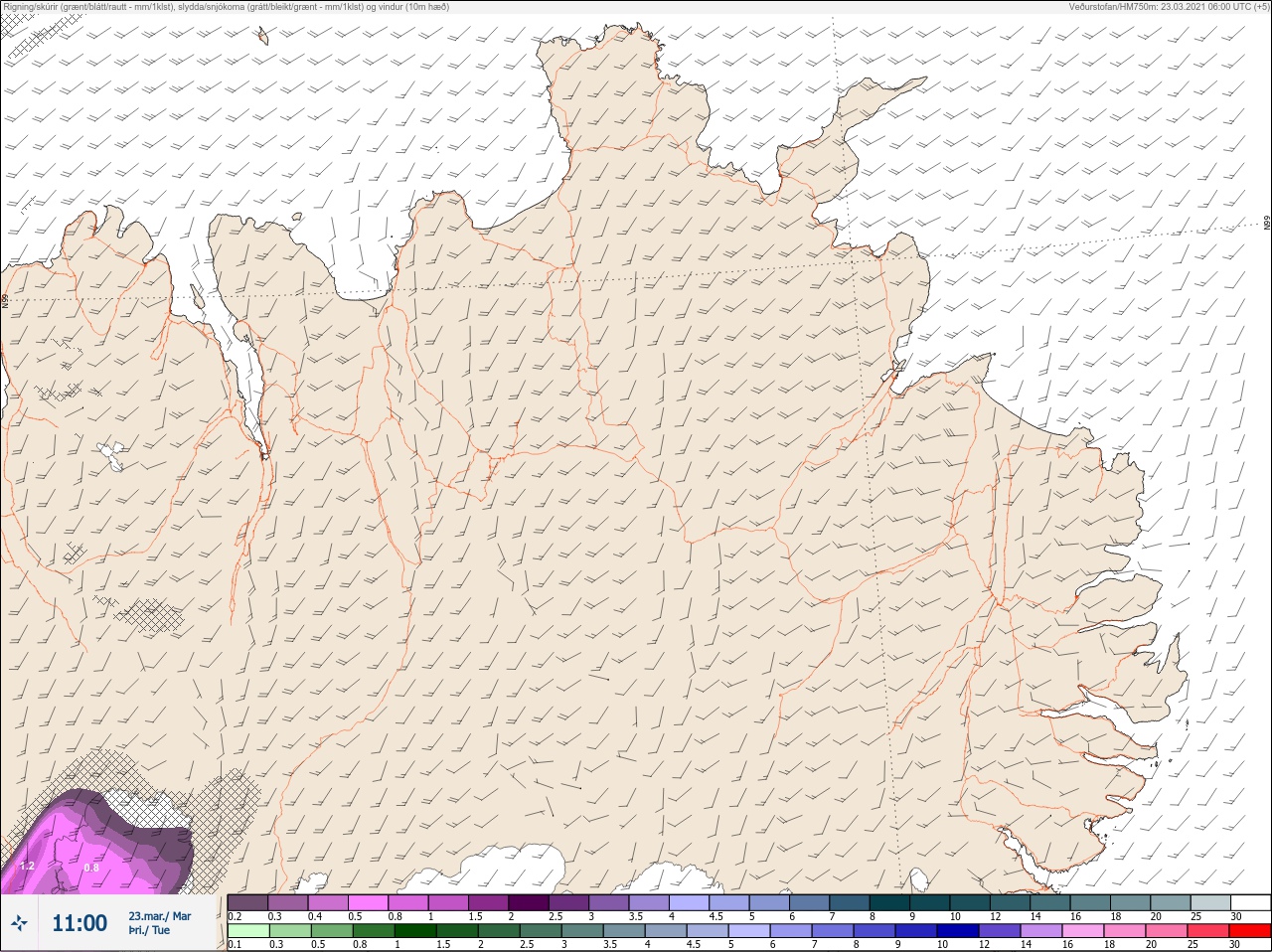The image size is (1272, 952).
Task: Click the wind direction icon beside 11:00
Action: coord(19,923)
